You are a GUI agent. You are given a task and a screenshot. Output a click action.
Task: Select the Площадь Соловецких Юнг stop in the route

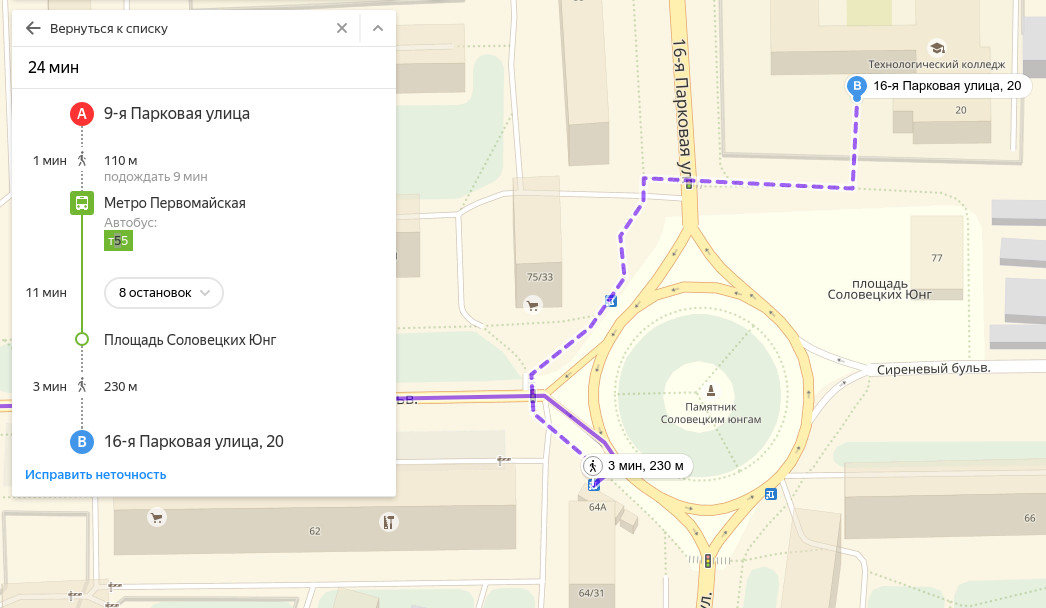click(x=190, y=340)
